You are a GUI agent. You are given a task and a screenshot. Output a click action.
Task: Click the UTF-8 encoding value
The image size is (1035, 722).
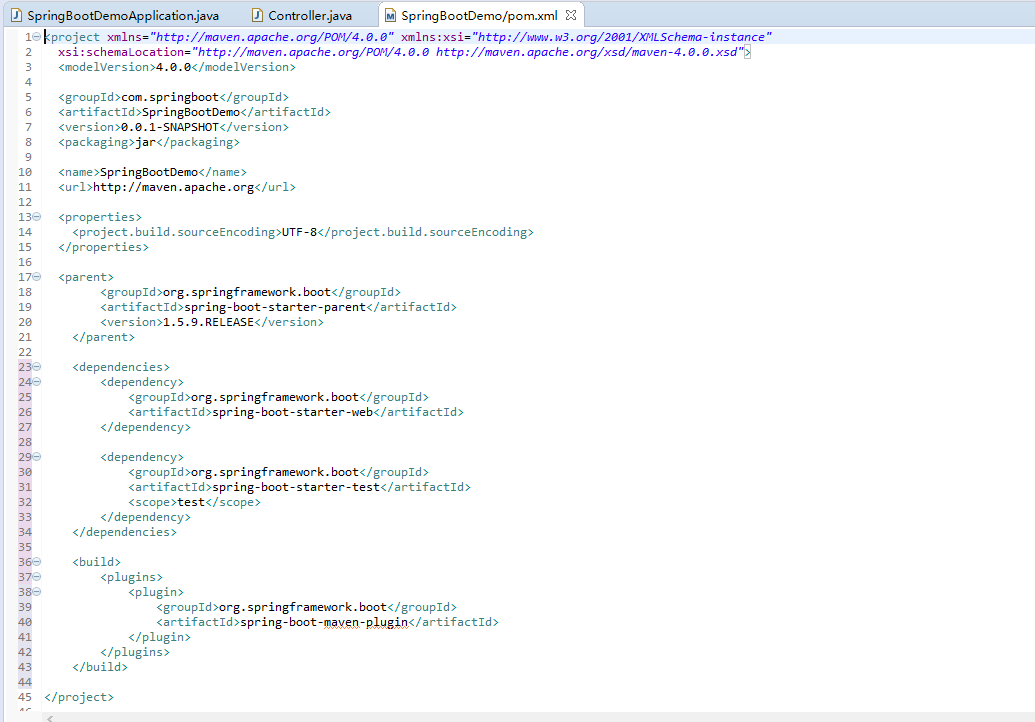tap(299, 232)
